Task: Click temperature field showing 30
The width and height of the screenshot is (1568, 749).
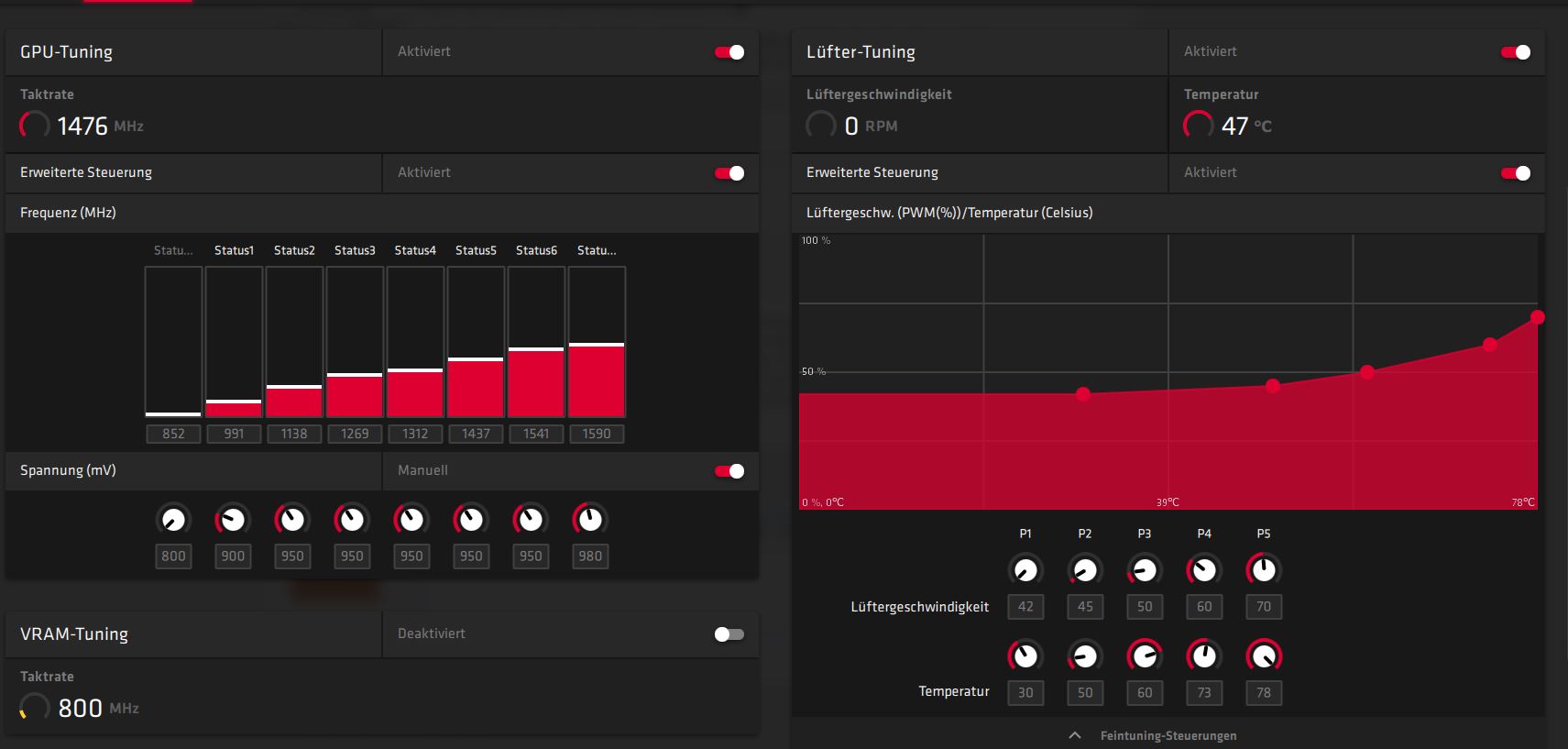Action: [x=1025, y=693]
